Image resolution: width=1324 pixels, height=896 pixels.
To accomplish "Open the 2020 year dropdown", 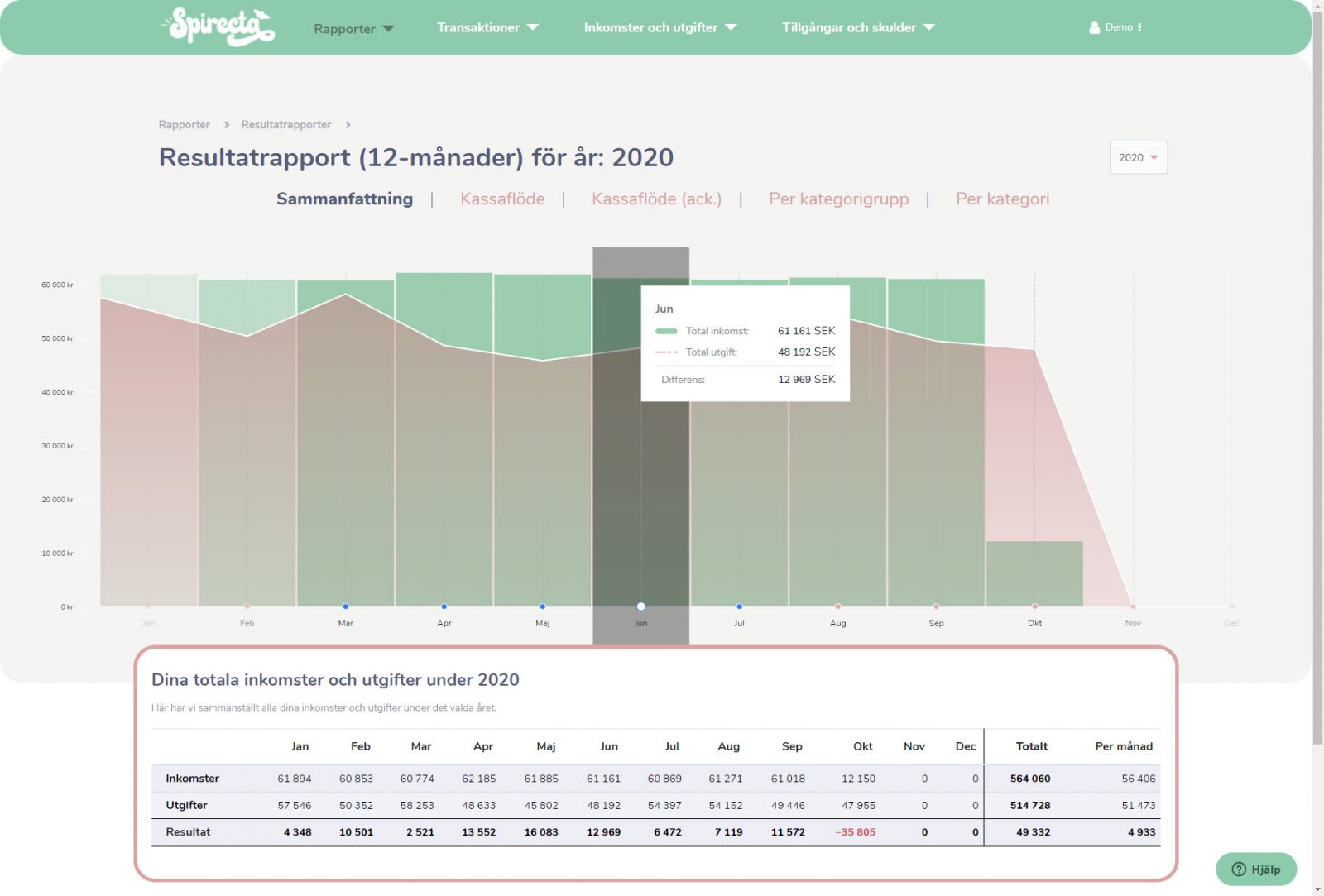I will coord(1138,157).
